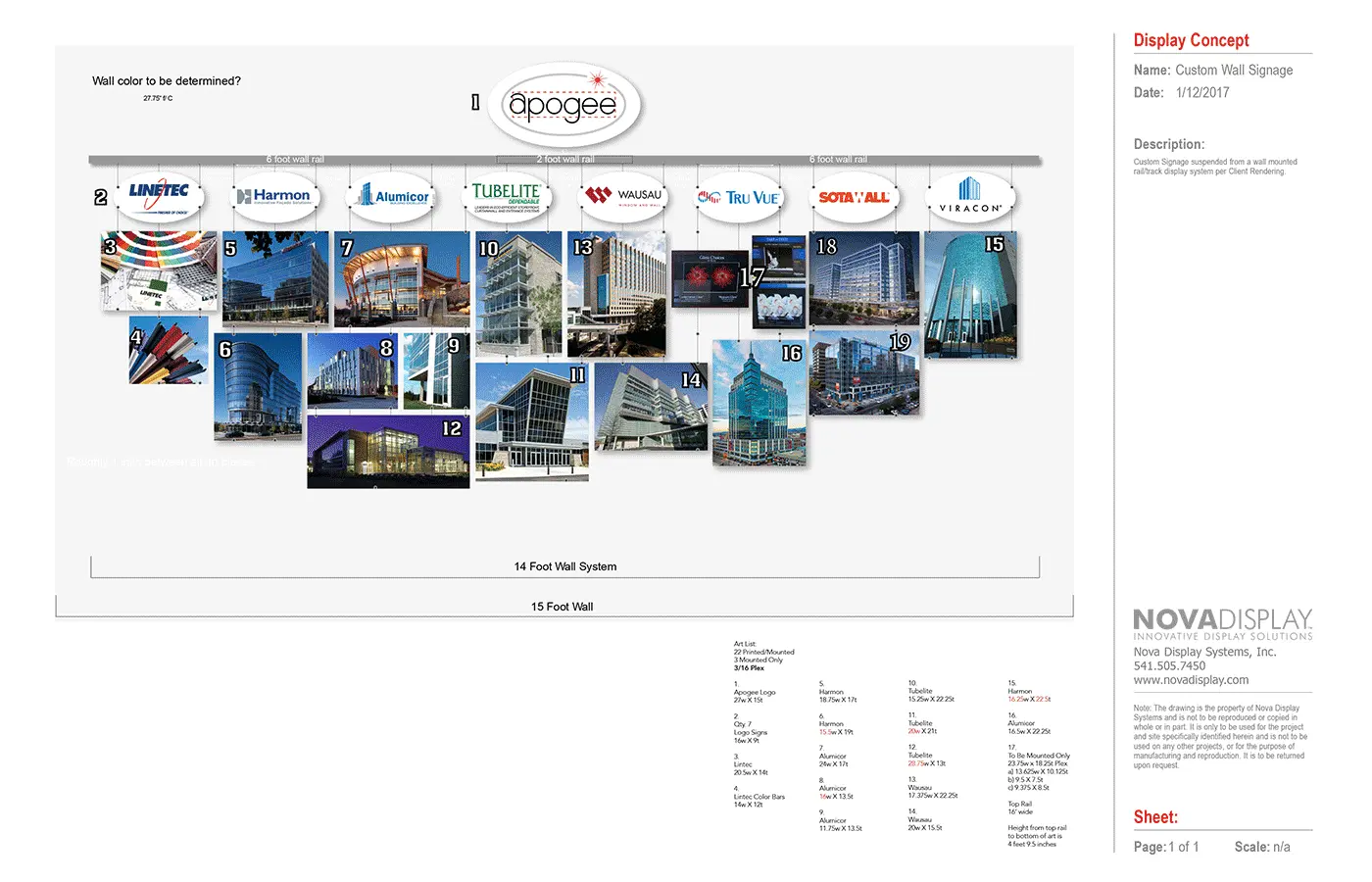The image size is (1372, 882).
Task: Click the Tru Vue logo sign
Action: [739, 196]
